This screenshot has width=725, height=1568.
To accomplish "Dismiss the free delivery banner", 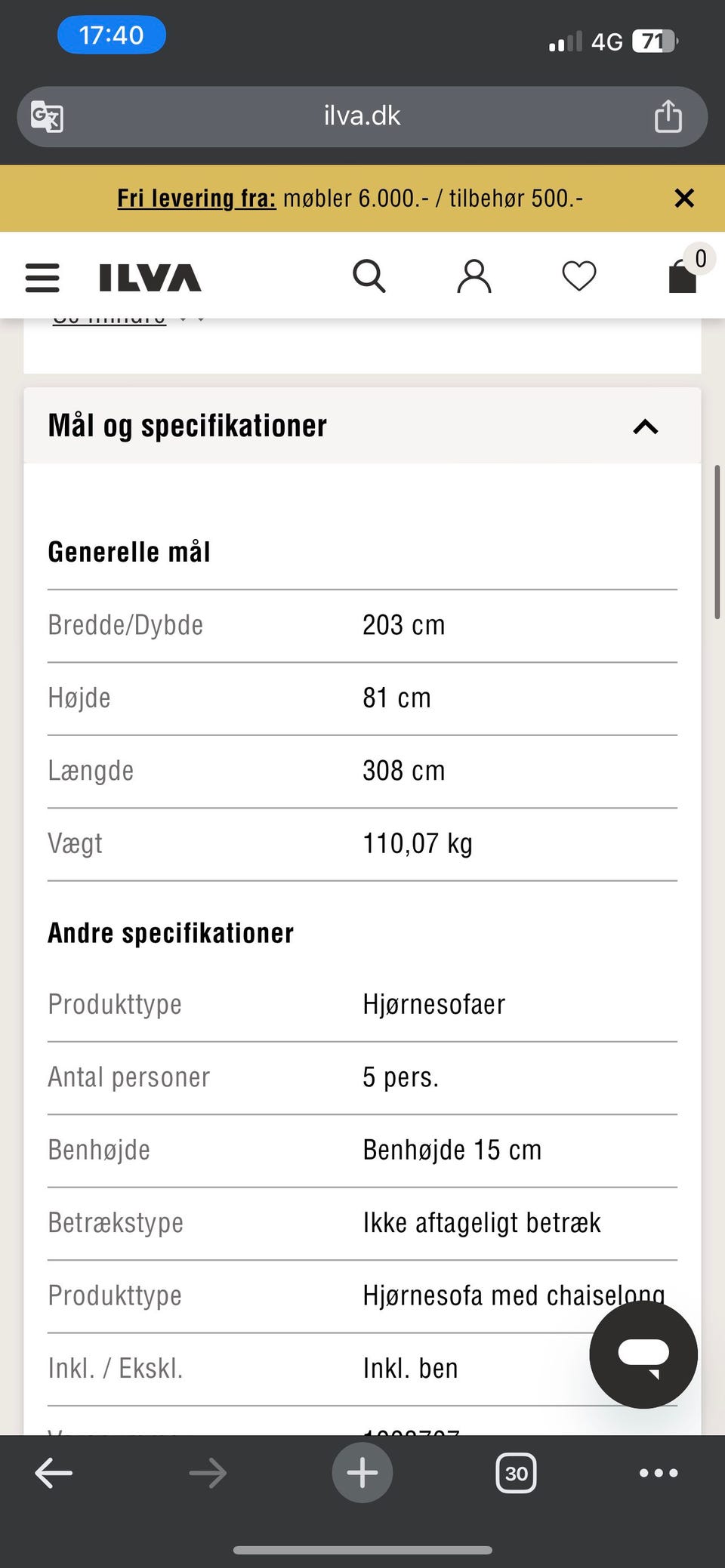I will [x=684, y=199].
